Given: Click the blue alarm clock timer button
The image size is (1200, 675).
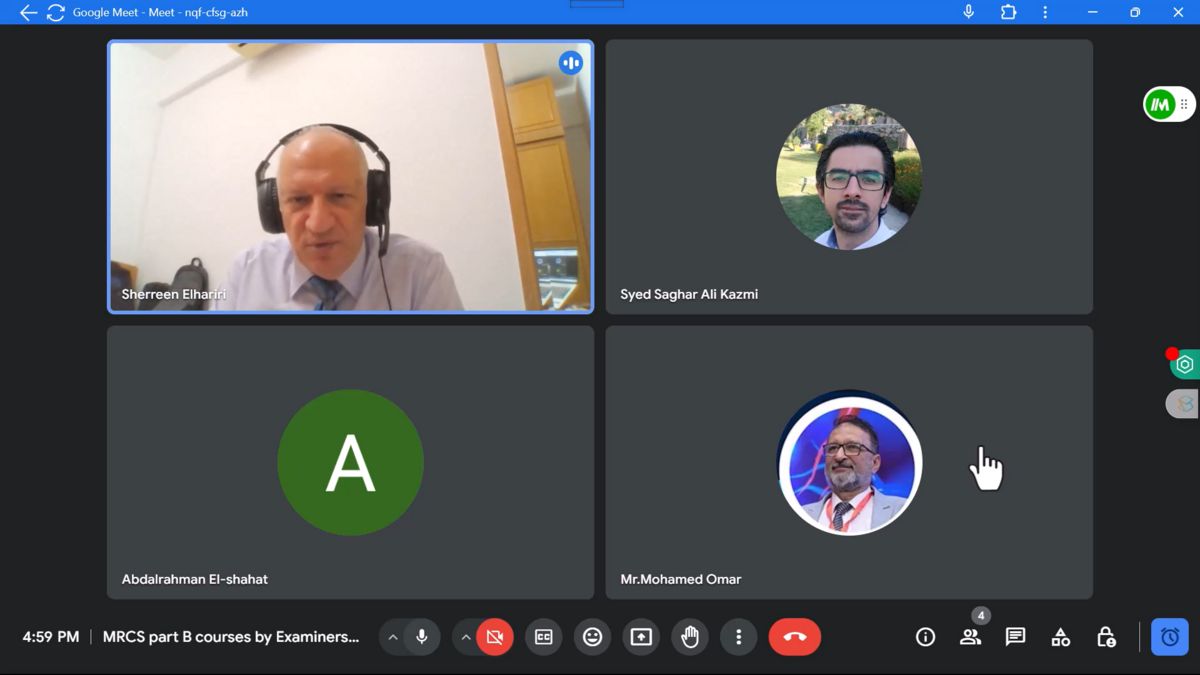Looking at the screenshot, I should (x=1170, y=637).
